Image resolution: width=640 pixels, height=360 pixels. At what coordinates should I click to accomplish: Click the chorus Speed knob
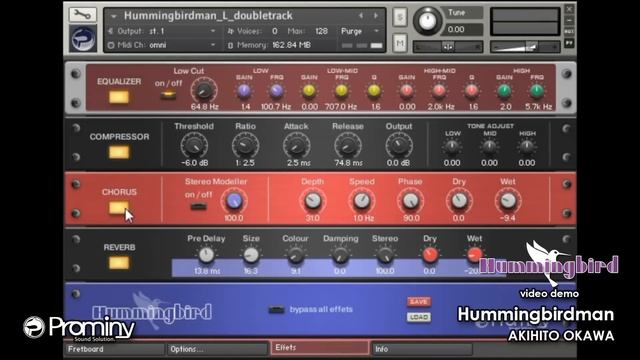(x=362, y=201)
